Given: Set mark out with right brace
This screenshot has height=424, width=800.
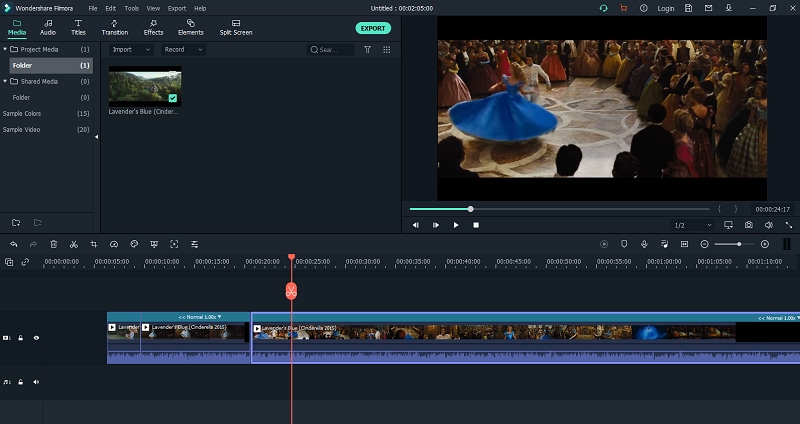Looking at the screenshot, I should point(736,209).
